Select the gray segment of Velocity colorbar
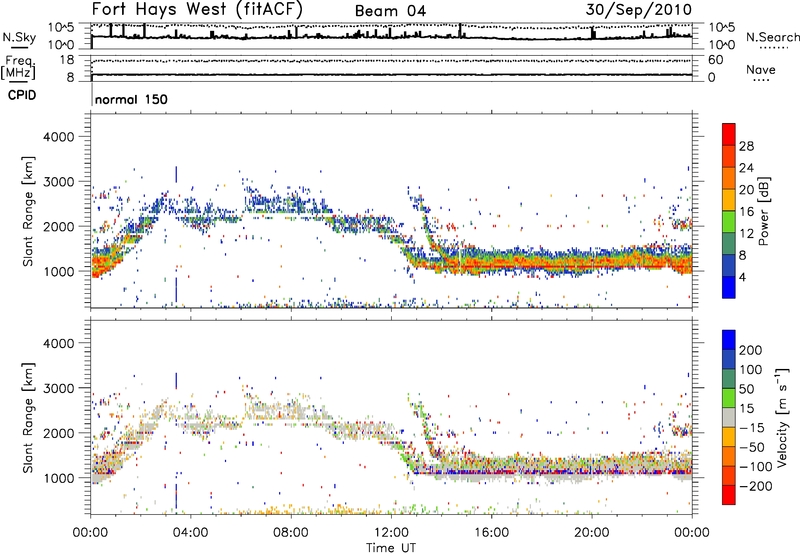The image size is (800, 554). click(x=729, y=417)
